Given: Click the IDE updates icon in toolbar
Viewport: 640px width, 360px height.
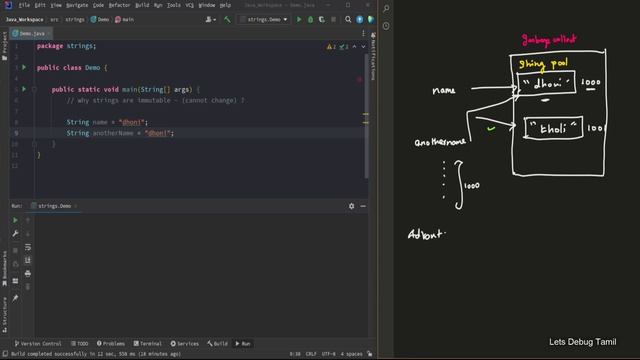Looking at the screenshot, I should coord(360,19).
